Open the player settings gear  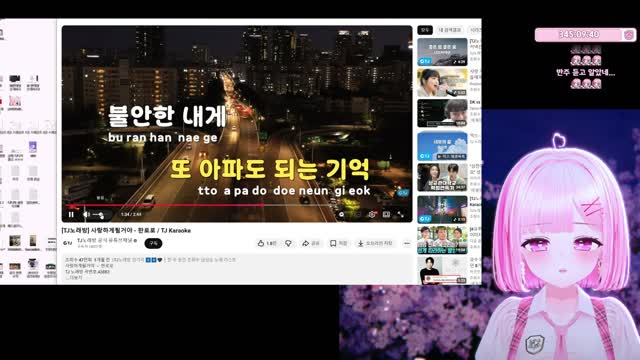(371, 214)
